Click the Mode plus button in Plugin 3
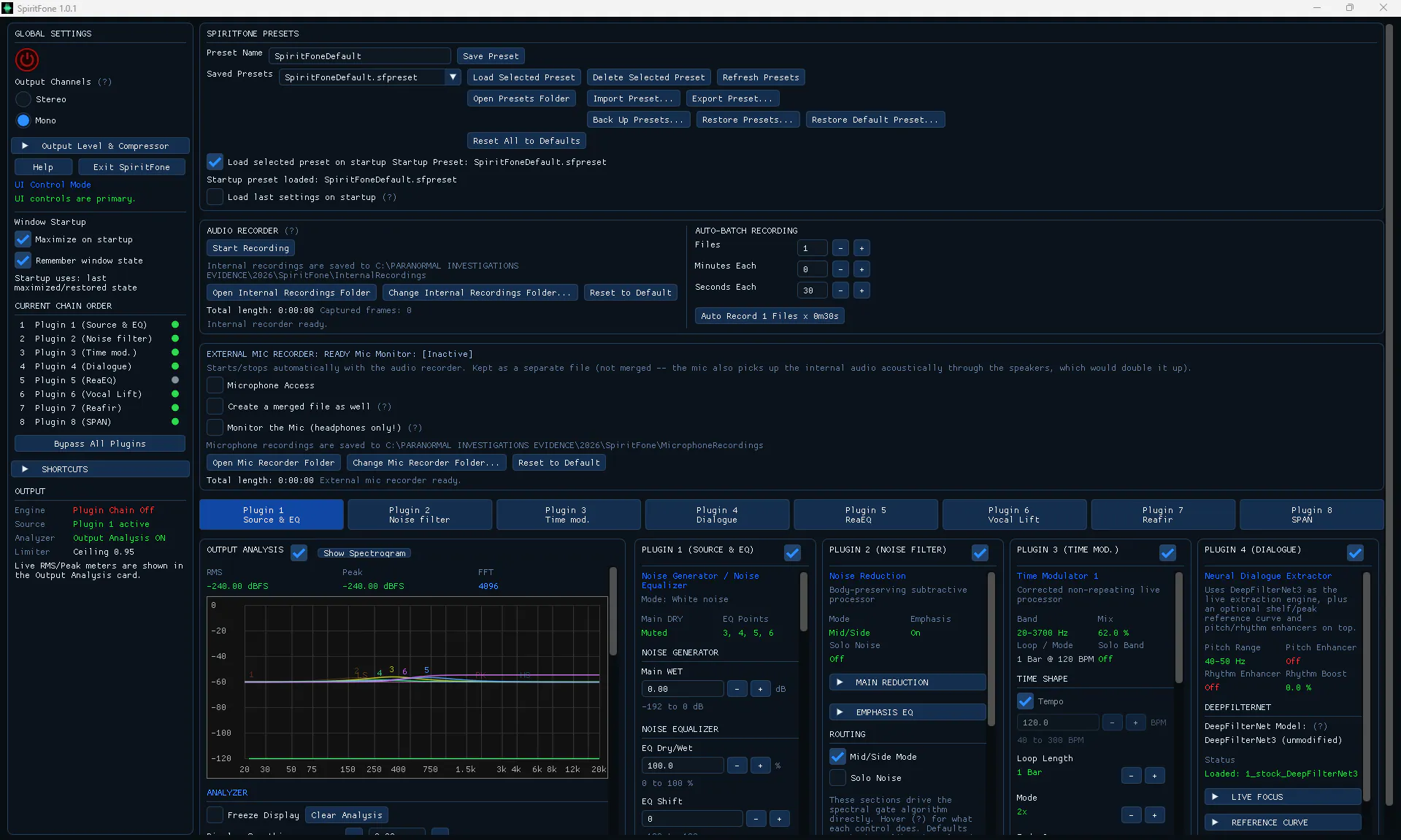Screen dimensions: 1401x840 click(x=1154, y=815)
